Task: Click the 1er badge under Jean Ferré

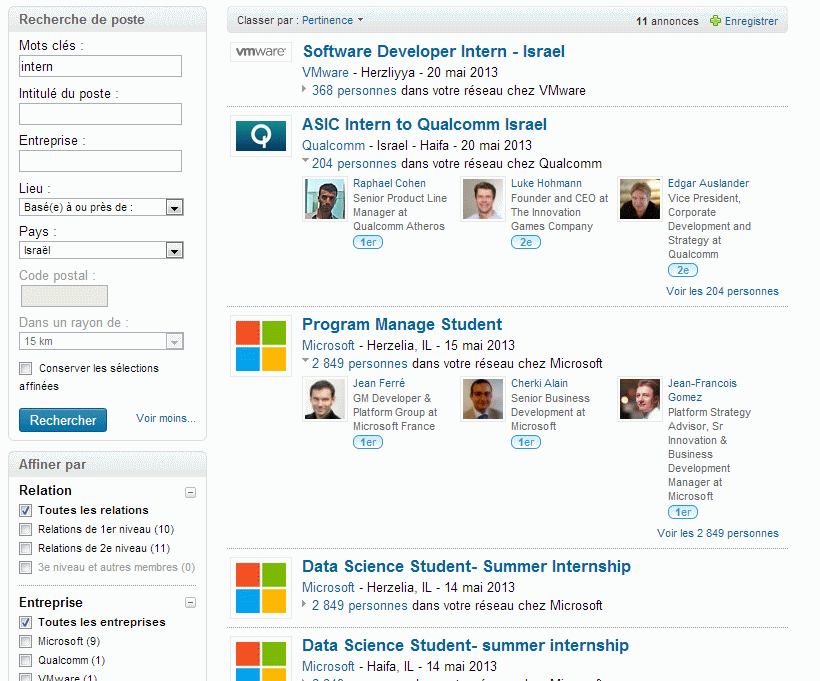Action: pyautogui.click(x=368, y=442)
